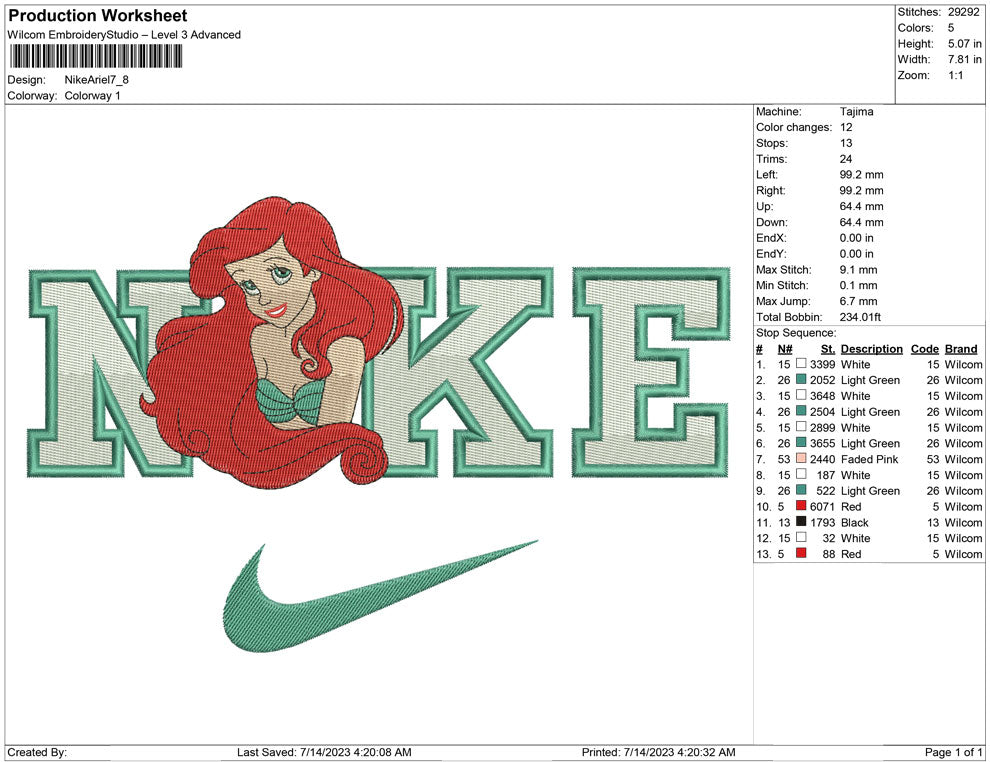This screenshot has height=762, width=990.
Task: Click the design name NikeAriel7_8
Action: (x=97, y=80)
